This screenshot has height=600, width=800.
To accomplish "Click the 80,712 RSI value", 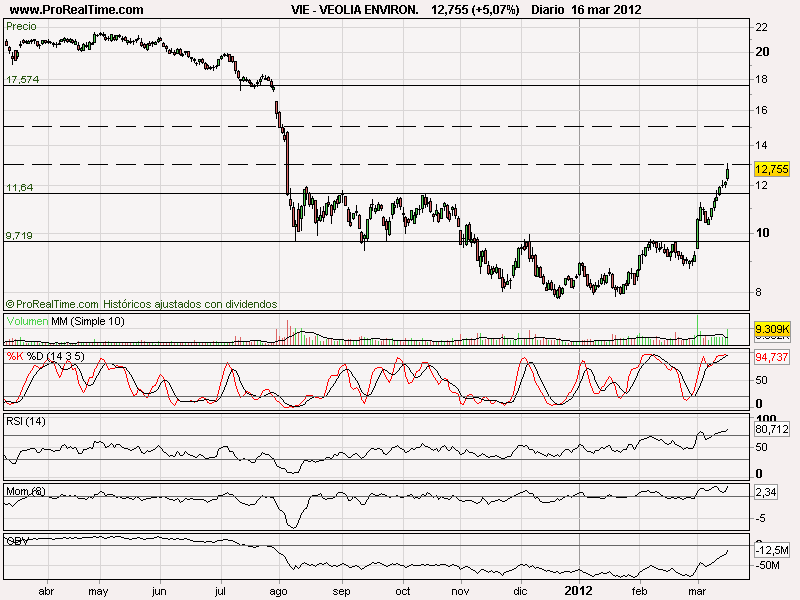I will (771, 429).
